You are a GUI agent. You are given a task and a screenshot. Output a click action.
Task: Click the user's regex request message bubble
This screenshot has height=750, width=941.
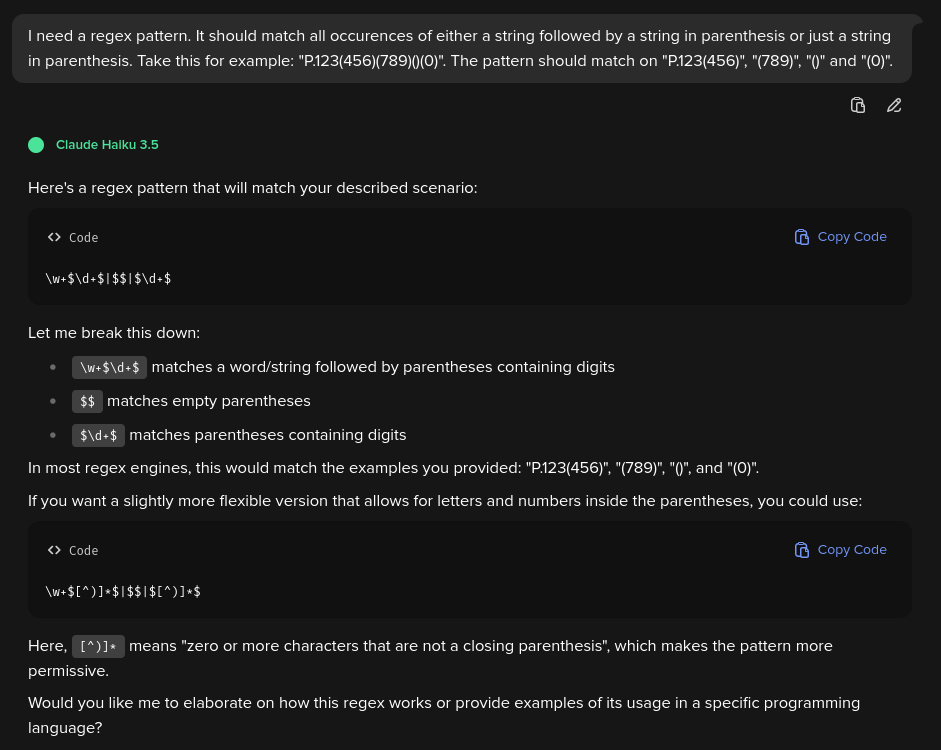click(x=460, y=48)
